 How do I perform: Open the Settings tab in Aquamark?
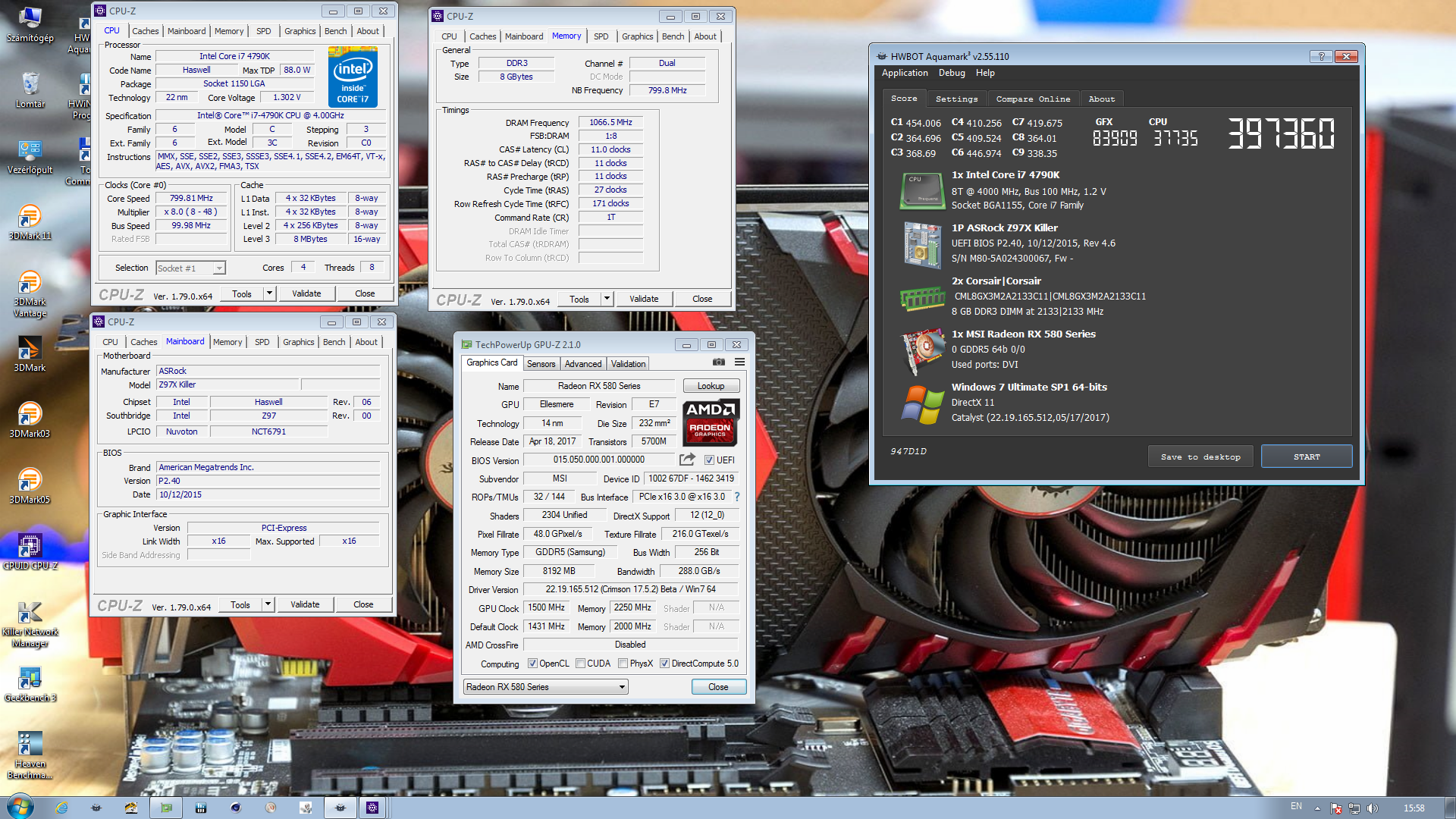956,99
